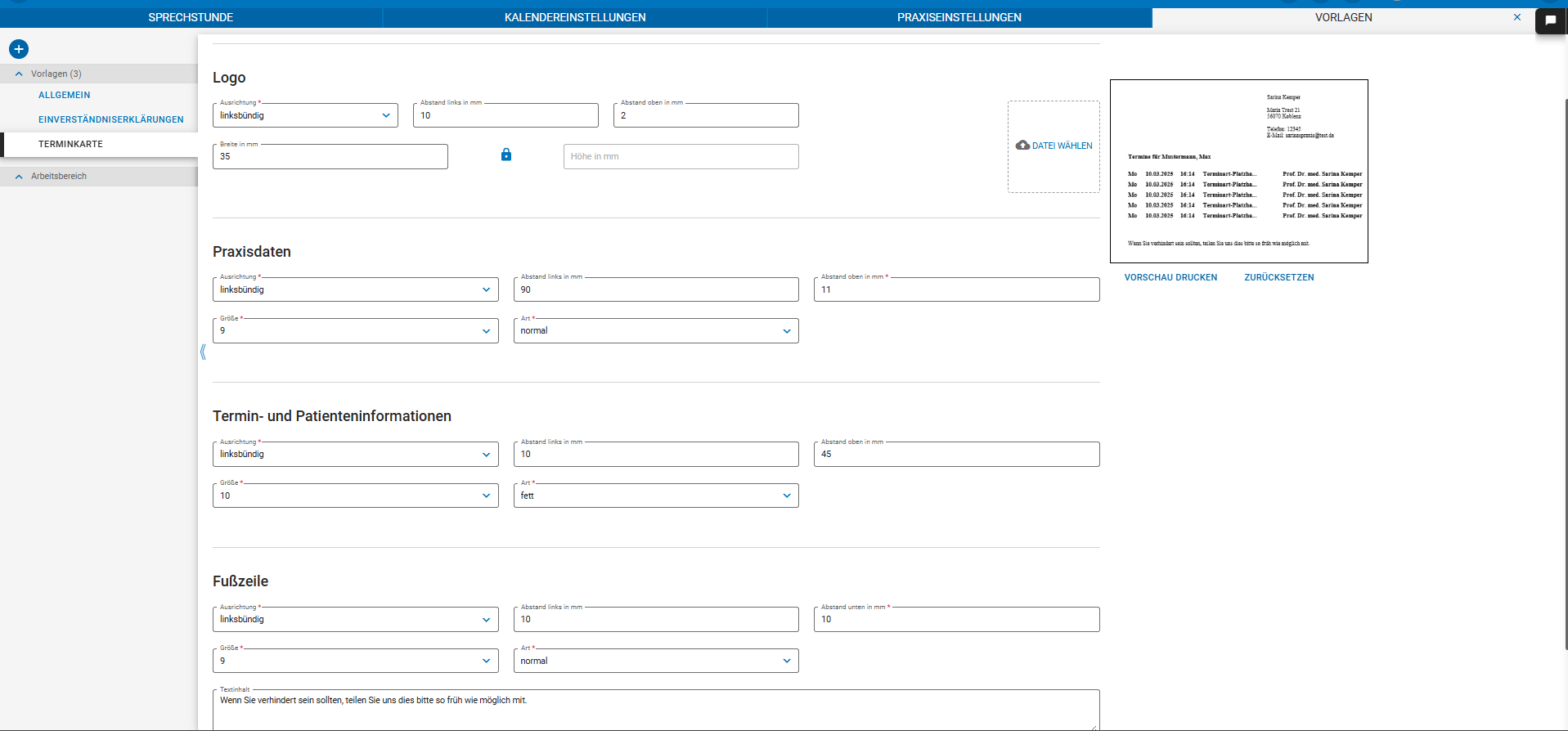Close the Vorlagen tab with X icon

[x=1517, y=17]
